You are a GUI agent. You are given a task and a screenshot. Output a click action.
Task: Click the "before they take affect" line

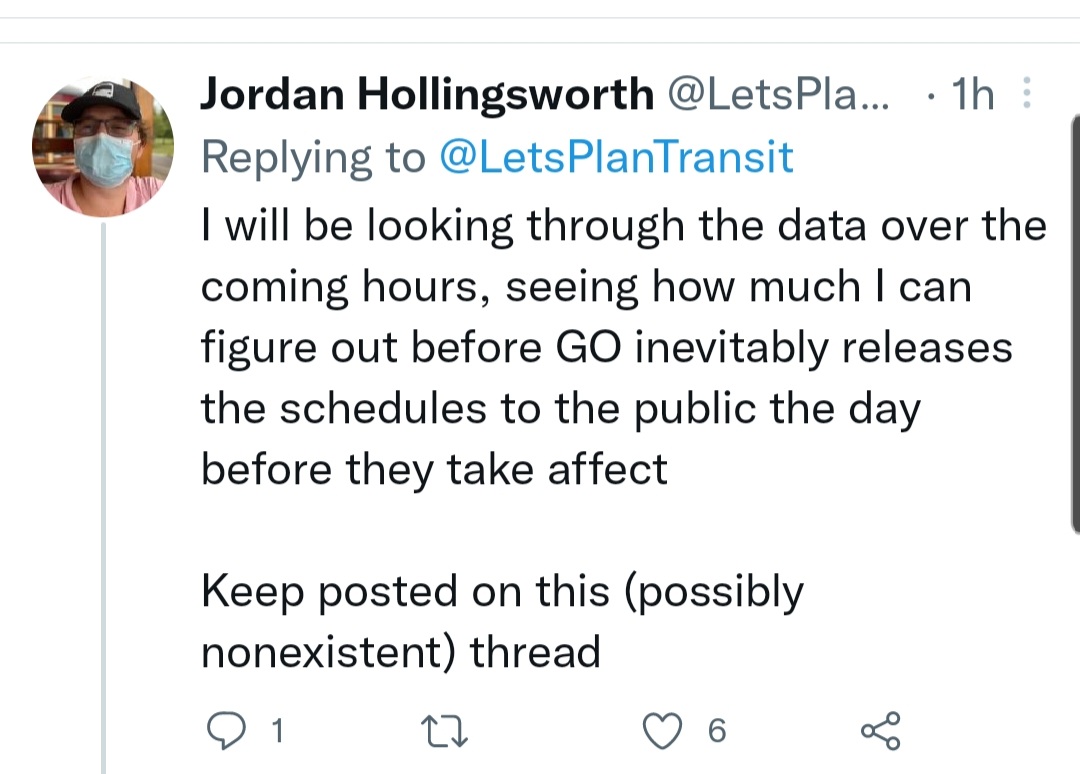pos(434,469)
